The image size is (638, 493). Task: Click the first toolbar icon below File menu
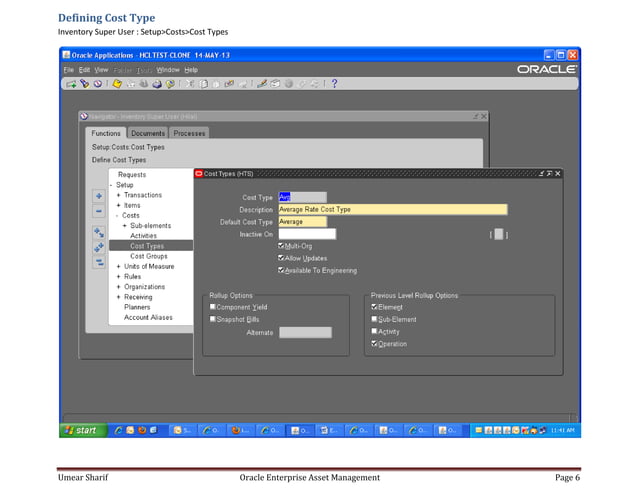point(70,84)
